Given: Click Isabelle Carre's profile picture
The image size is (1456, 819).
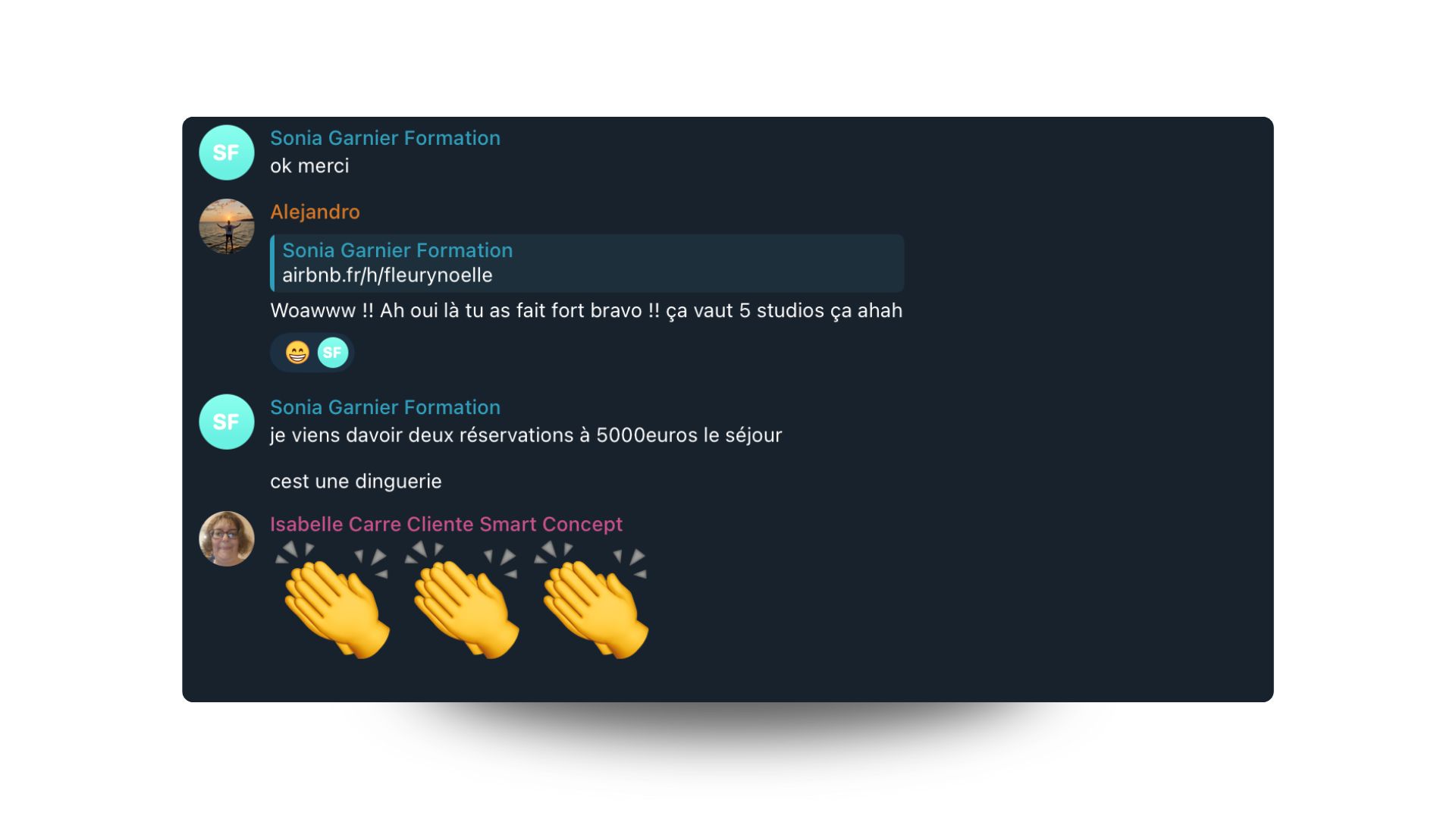Looking at the screenshot, I should 226,538.
